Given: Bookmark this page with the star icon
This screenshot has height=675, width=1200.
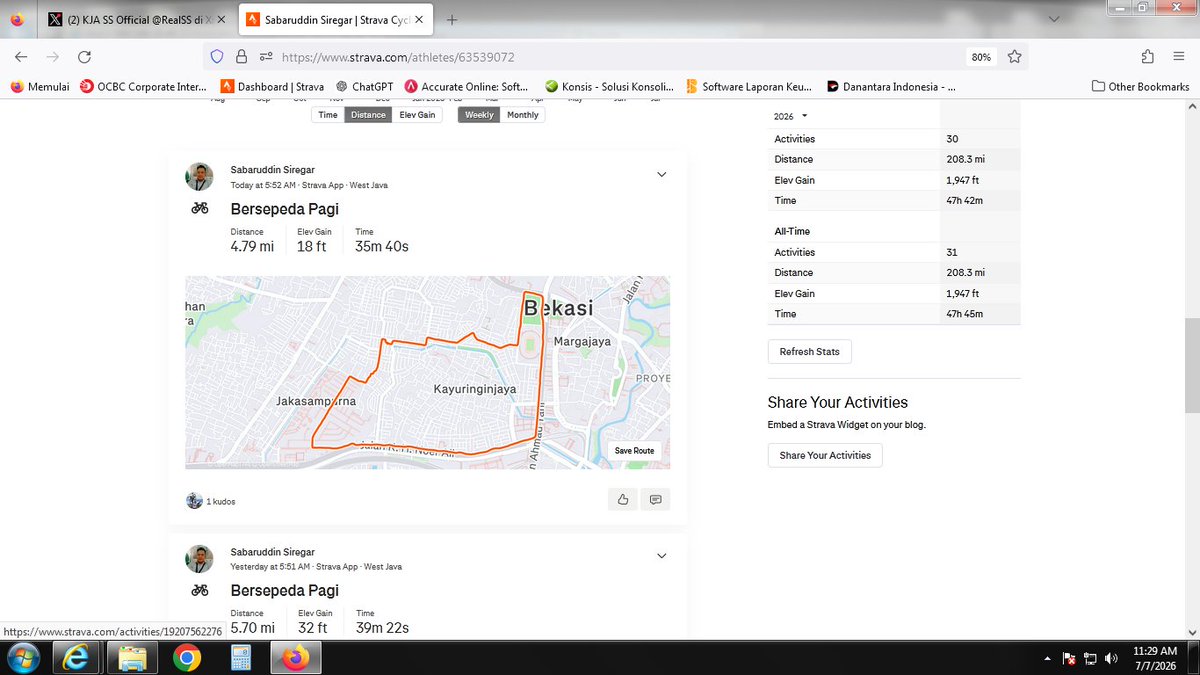Looking at the screenshot, I should [x=1014, y=57].
